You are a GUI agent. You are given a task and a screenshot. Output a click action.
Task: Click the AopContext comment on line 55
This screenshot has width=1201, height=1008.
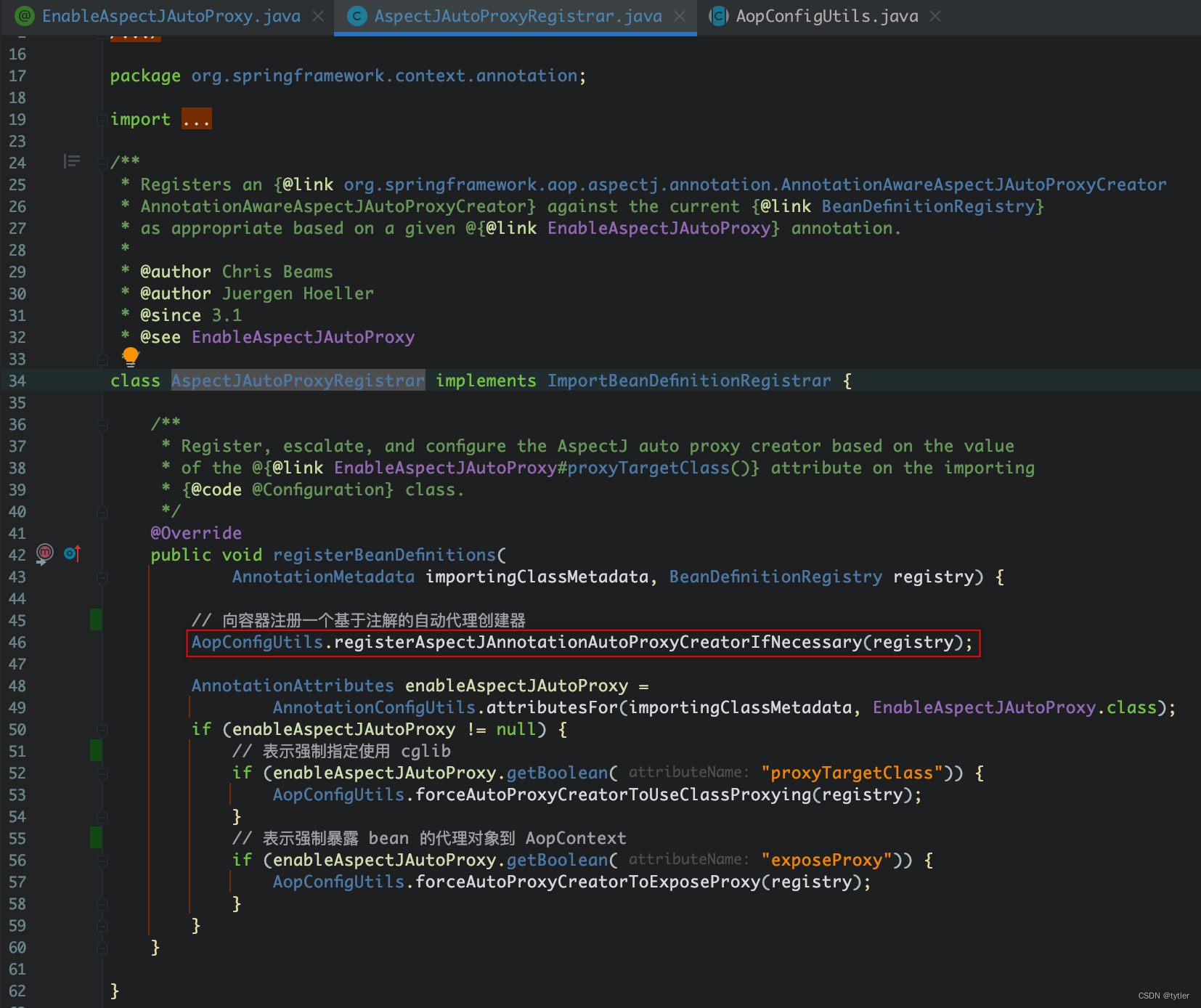[x=429, y=838]
